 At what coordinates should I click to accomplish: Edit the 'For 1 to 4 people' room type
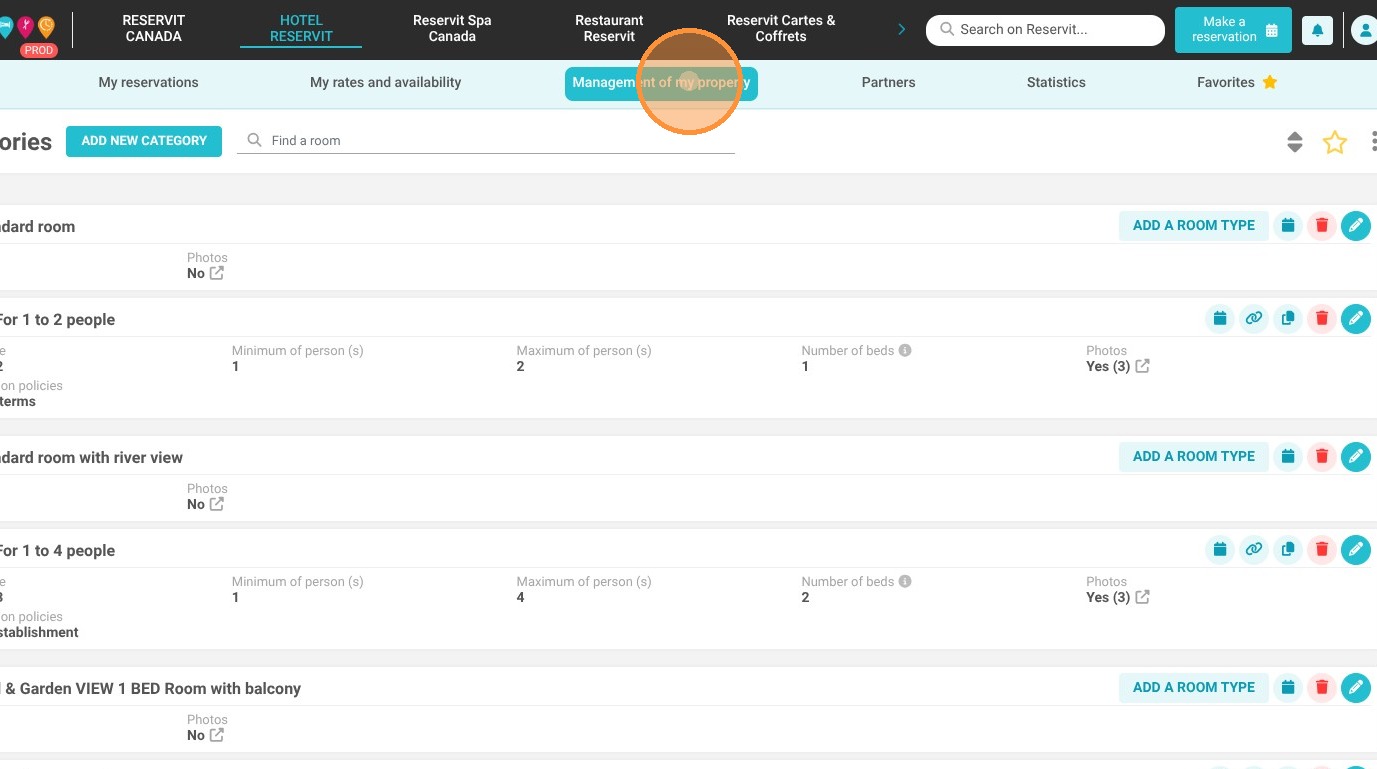(x=1356, y=550)
